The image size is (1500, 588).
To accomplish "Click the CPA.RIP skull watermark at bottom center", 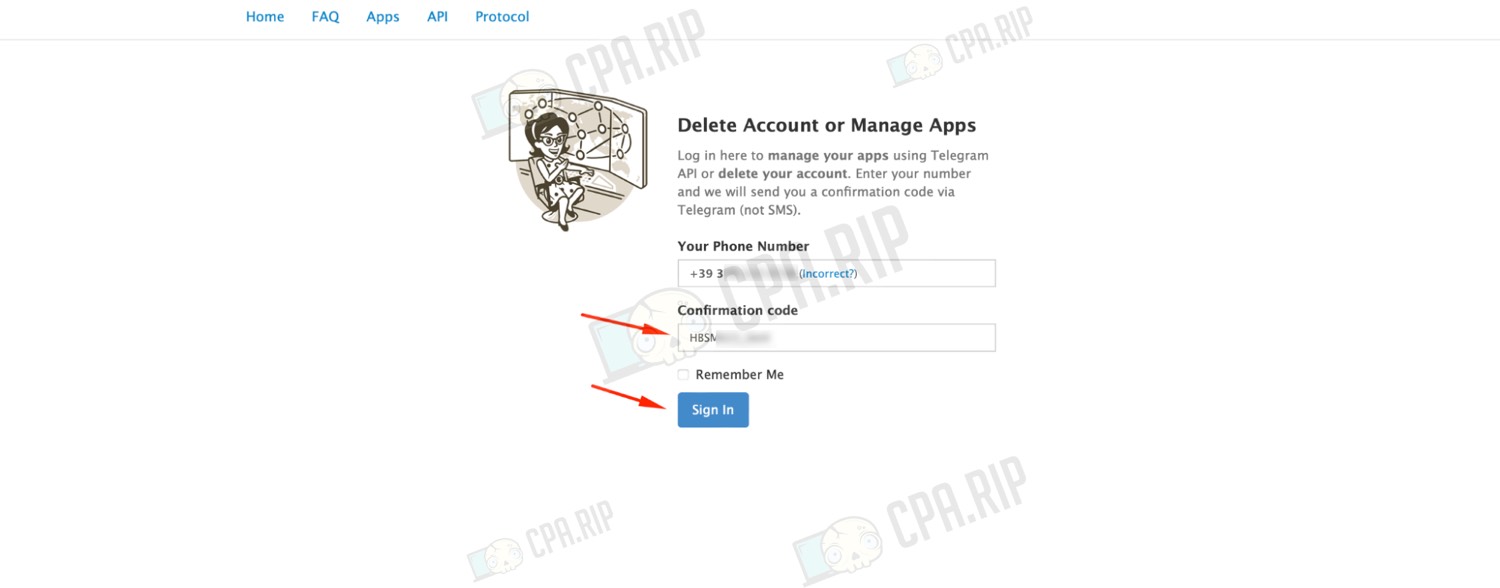I will pyautogui.click(x=910, y=520).
